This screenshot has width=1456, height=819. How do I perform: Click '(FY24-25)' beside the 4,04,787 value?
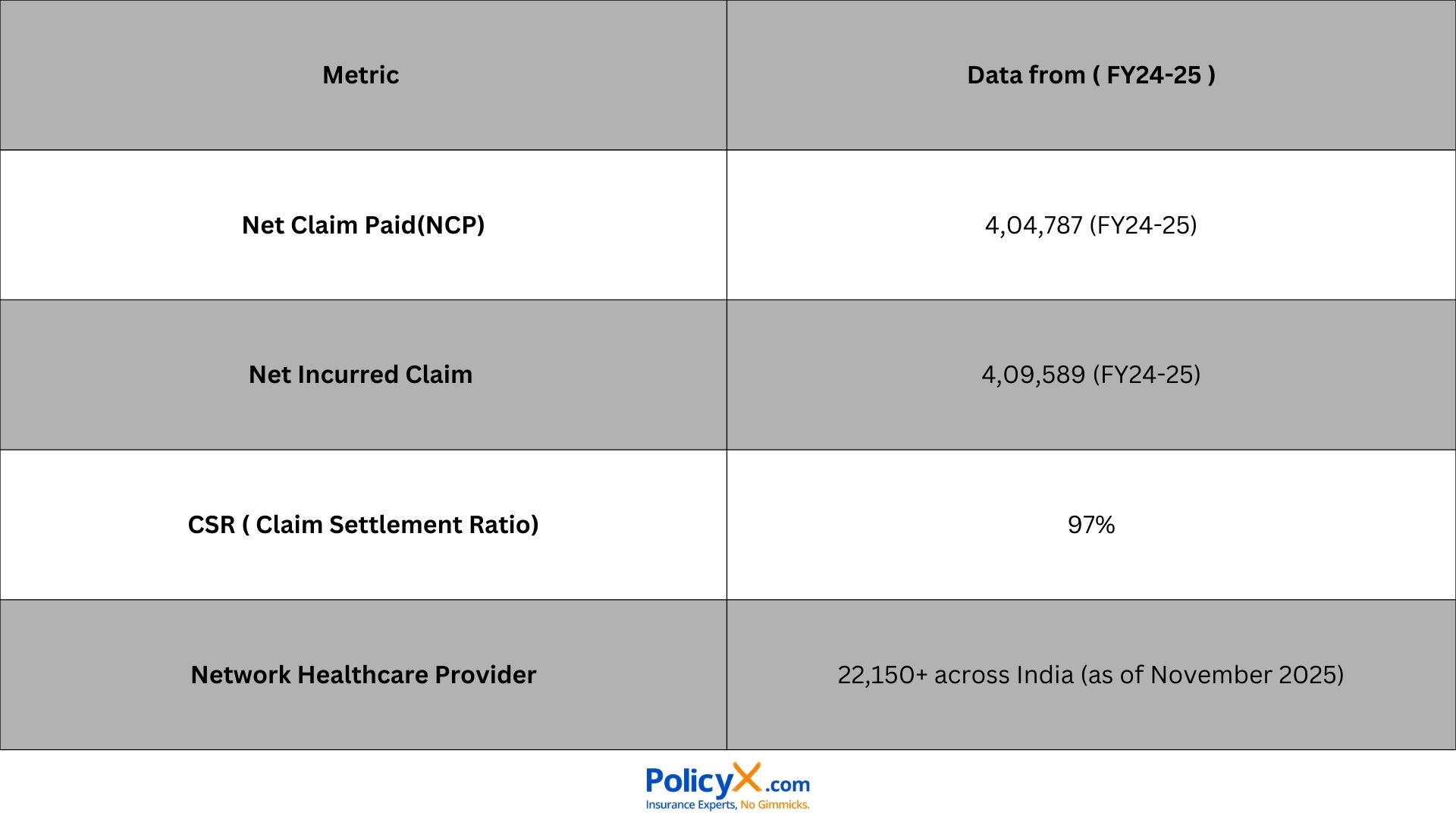pyautogui.click(x=1143, y=225)
